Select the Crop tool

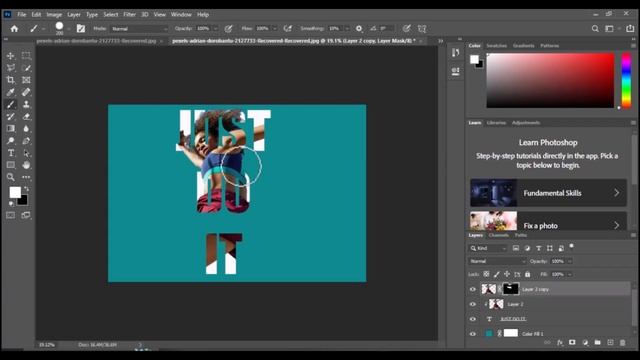coord(11,80)
